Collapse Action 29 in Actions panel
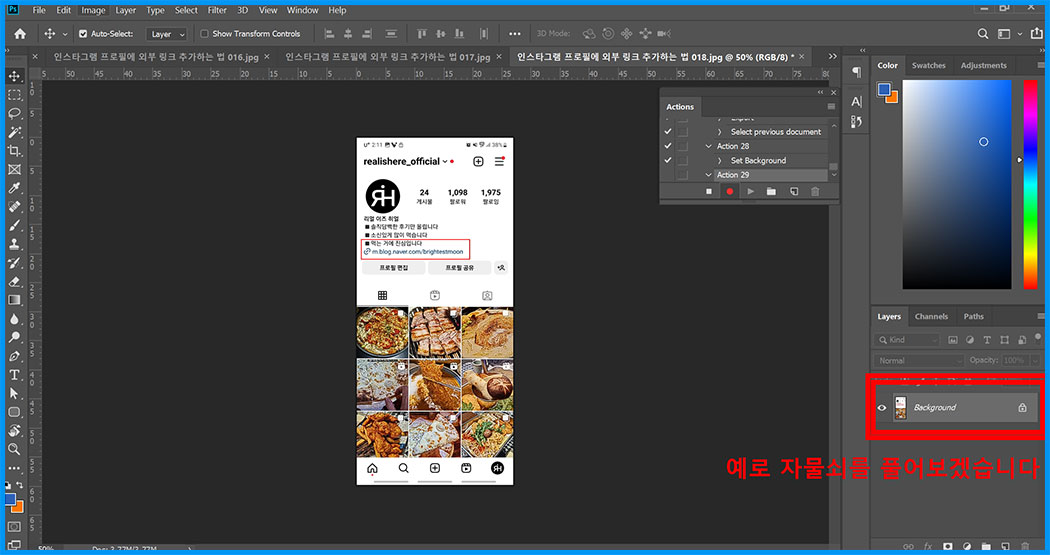Screen dimensions: 1050x555 pos(708,175)
